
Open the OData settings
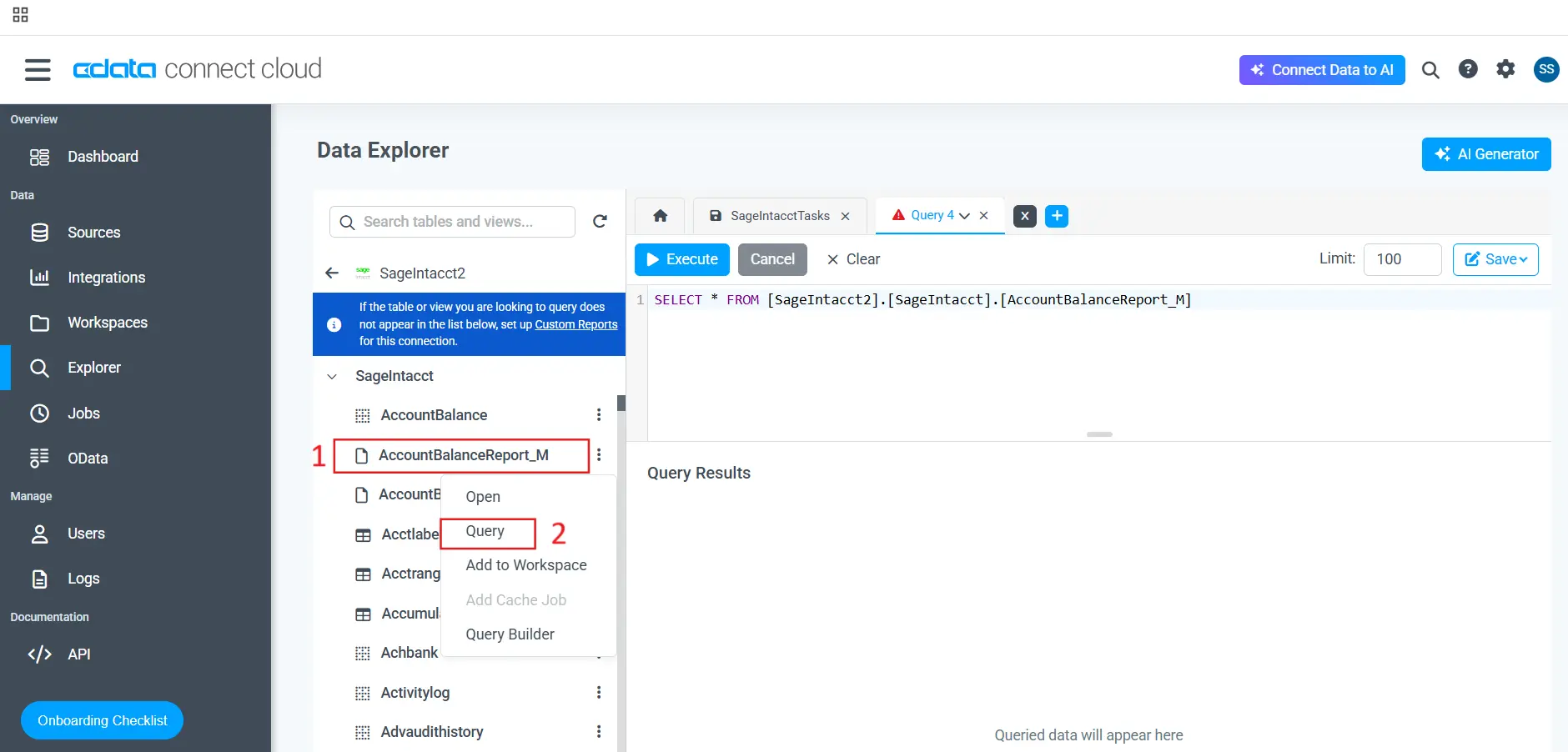click(x=87, y=458)
